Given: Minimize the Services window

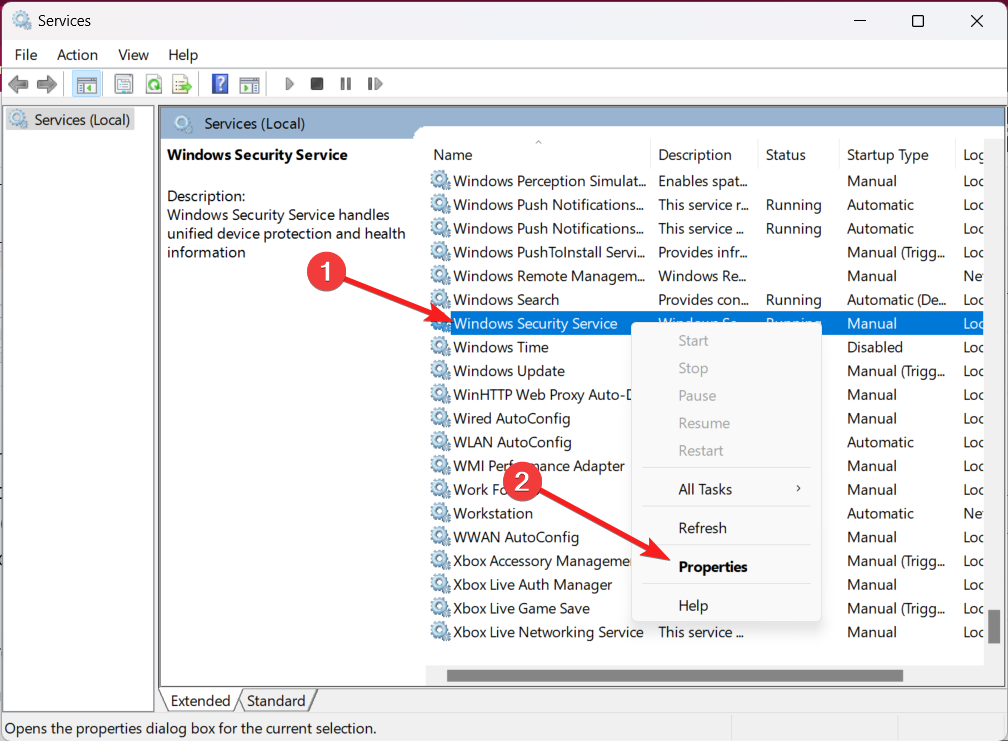Looking at the screenshot, I should (x=860, y=21).
